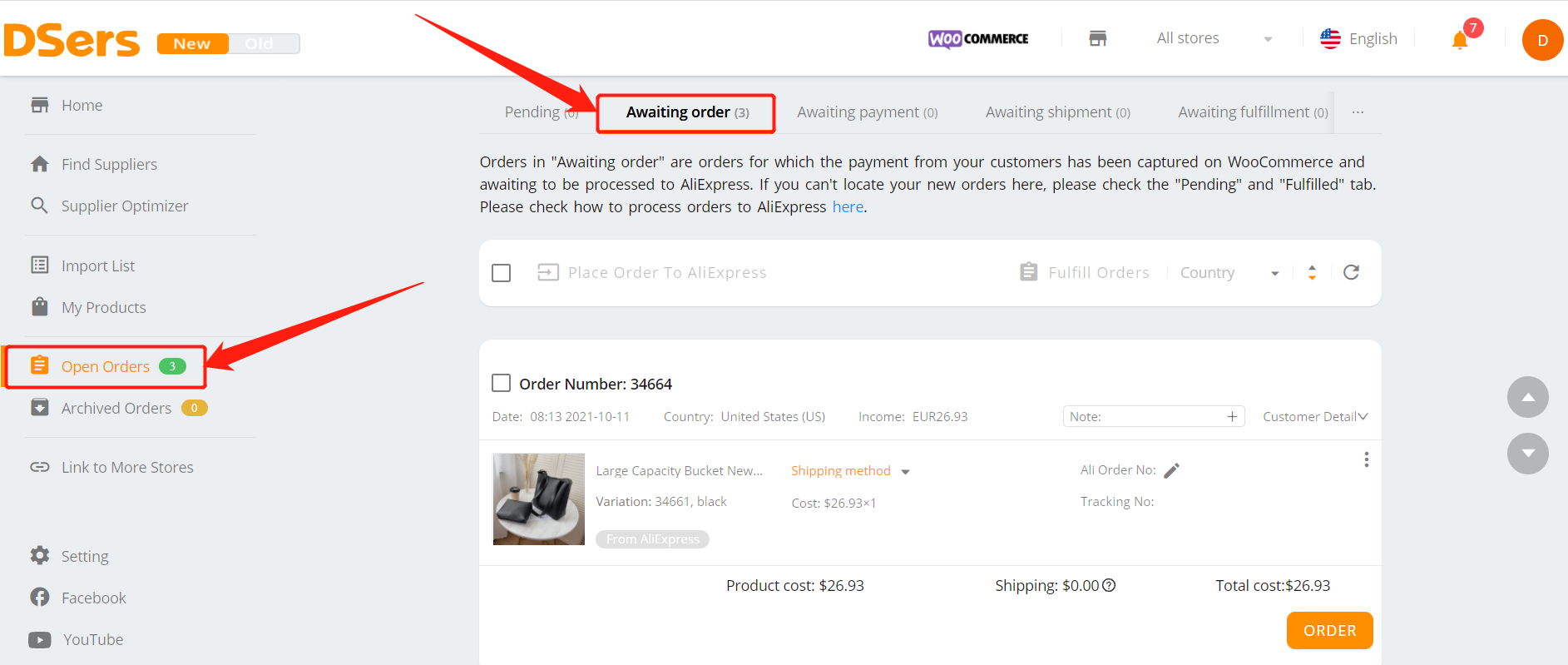1568x665 pixels.
Task: Open the Shipping method dropdown
Action: pyautogui.click(x=850, y=471)
